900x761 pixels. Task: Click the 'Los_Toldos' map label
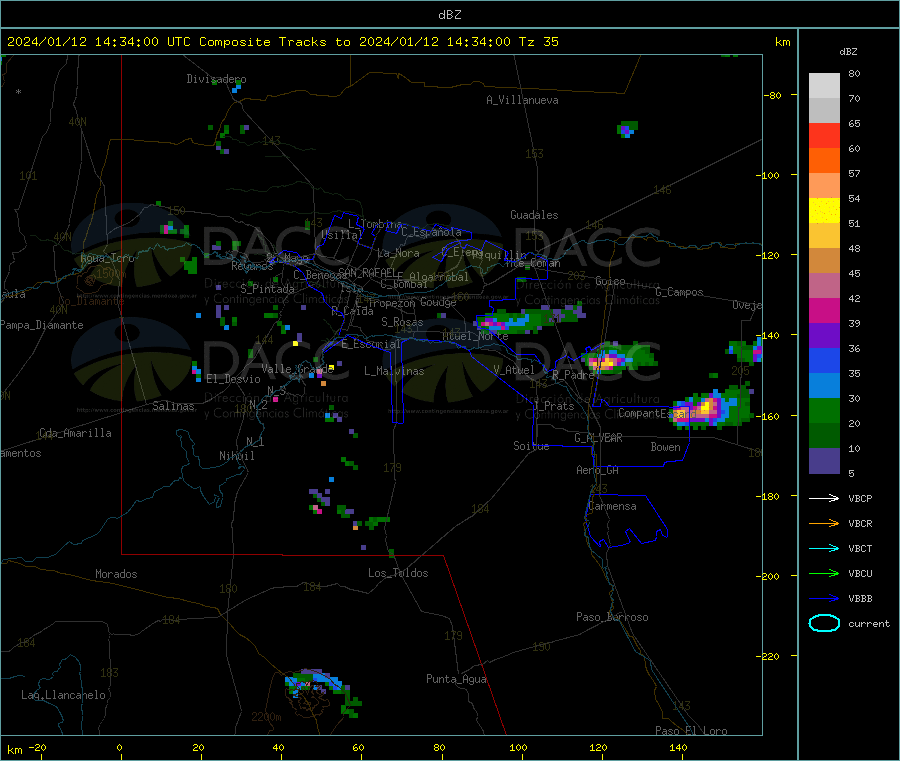pyautogui.click(x=398, y=573)
